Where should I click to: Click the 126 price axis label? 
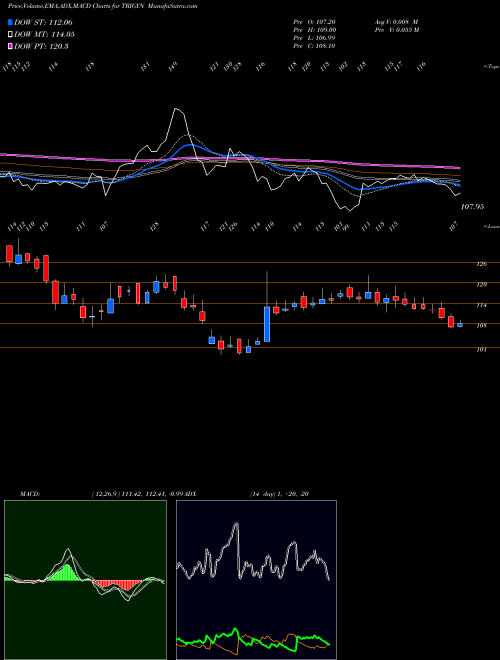coord(482,264)
